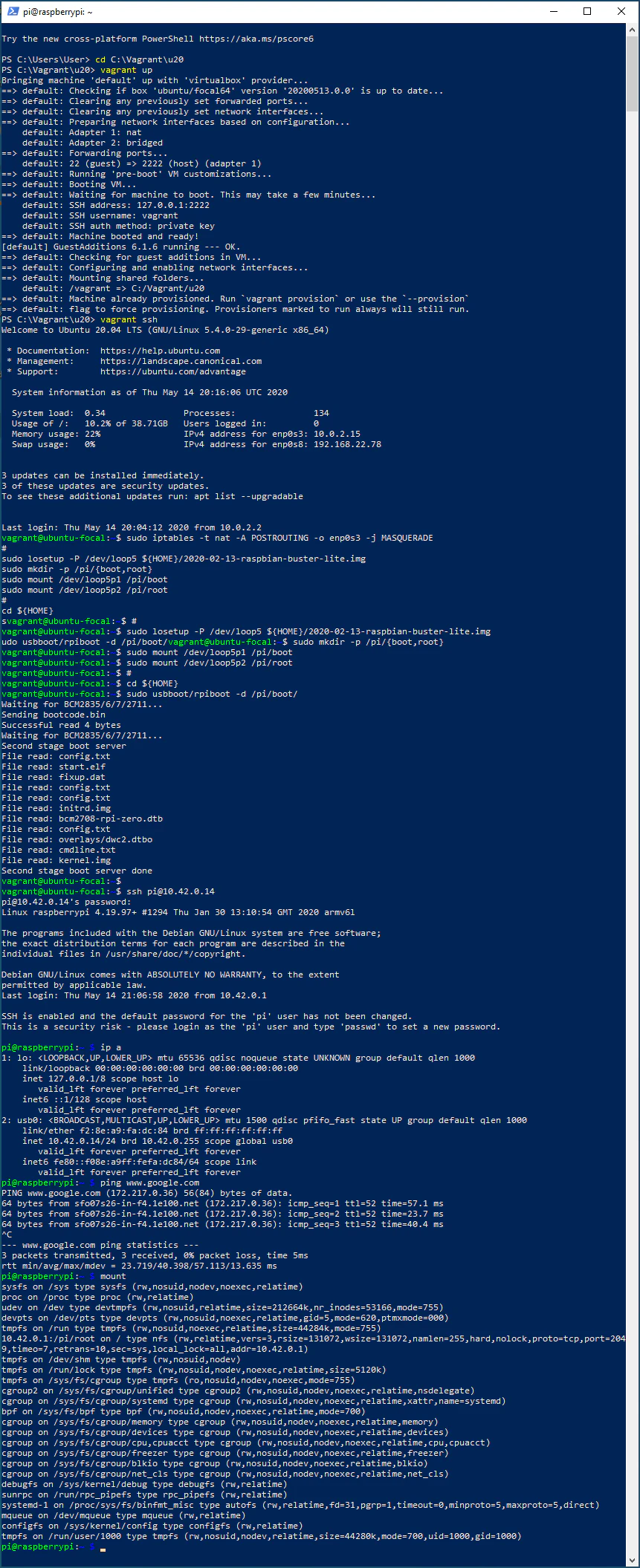Click 'SSH address: 127.0.0.1:2222' line

click(x=116, y=205)
